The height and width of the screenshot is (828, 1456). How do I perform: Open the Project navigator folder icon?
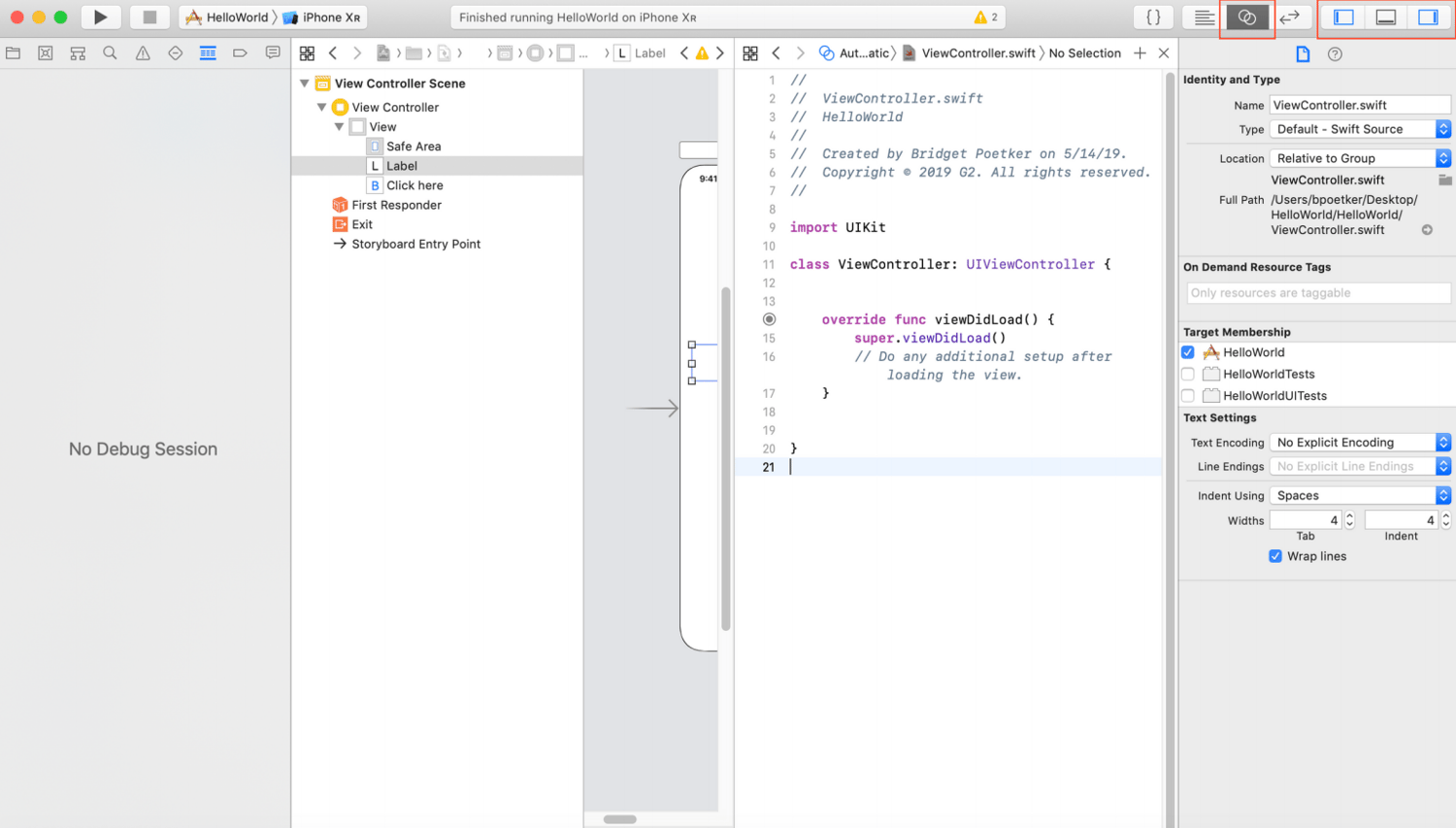14,52
